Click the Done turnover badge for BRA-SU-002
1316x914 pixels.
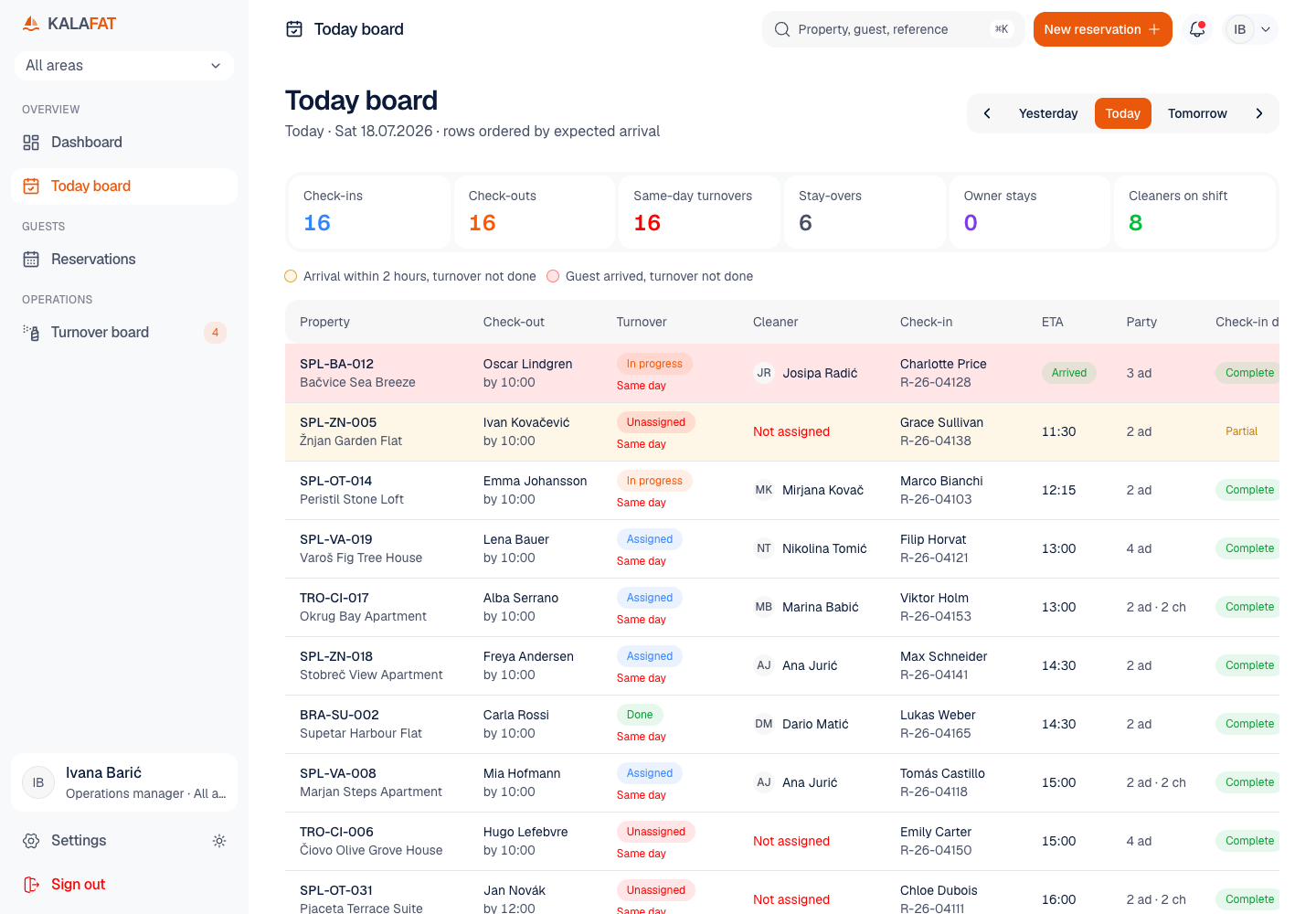tap(640, 715)
